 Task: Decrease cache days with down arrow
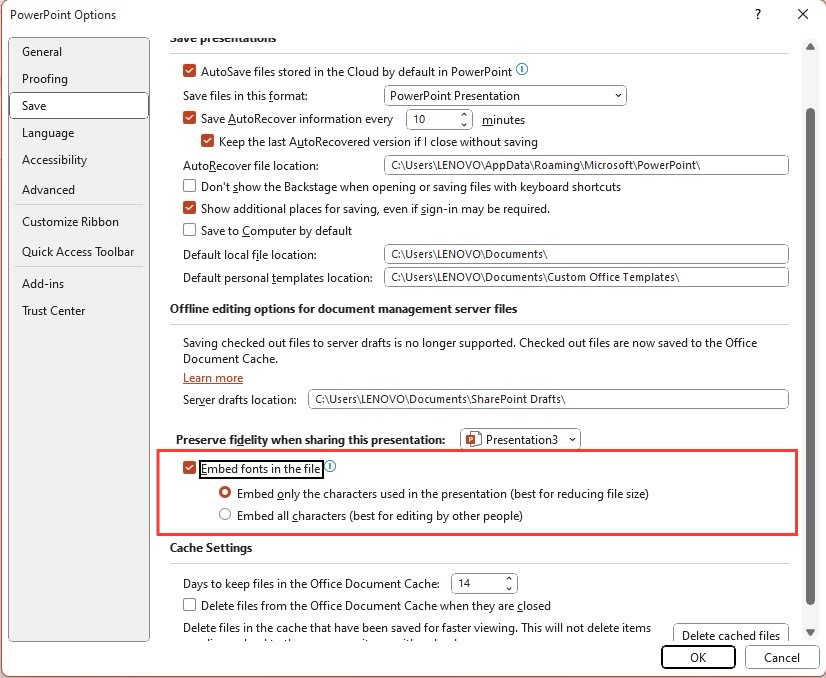[x=509, y=588]
